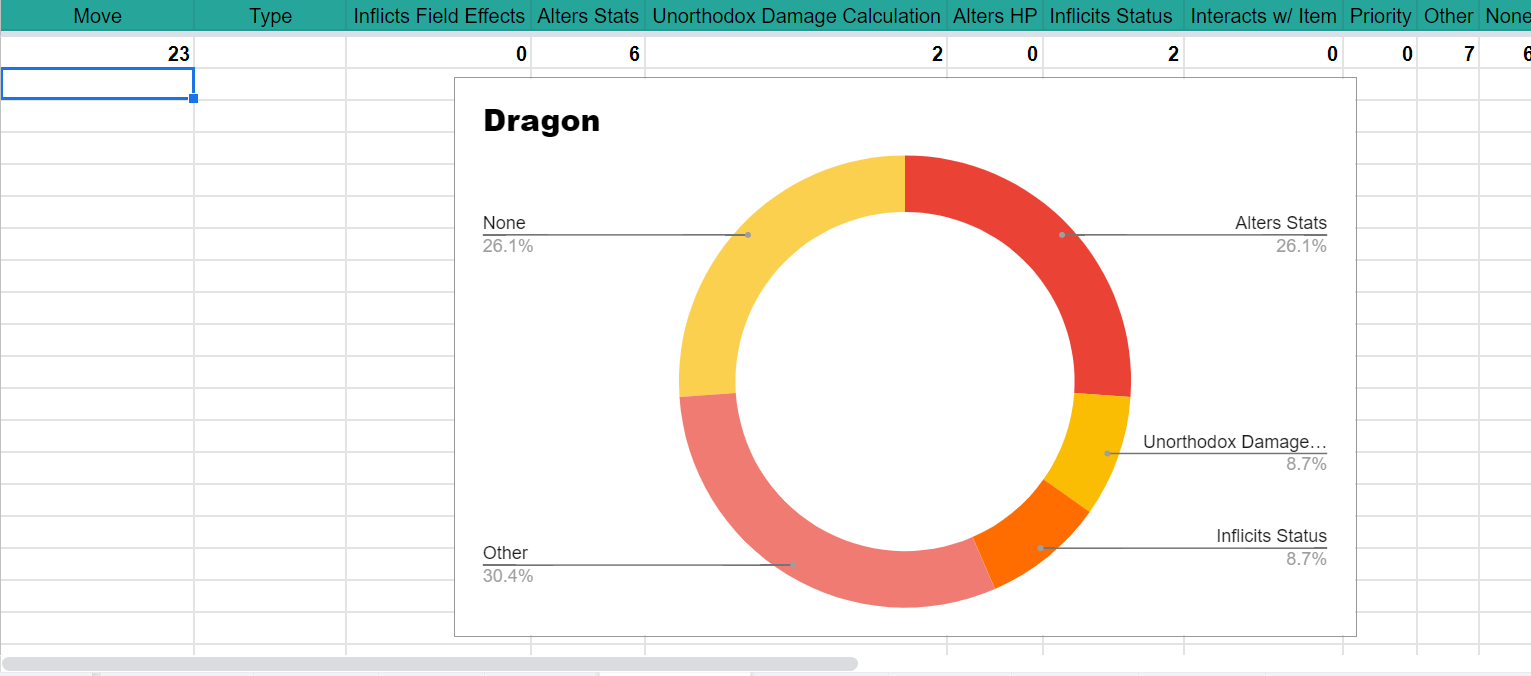Click the Unorthodox Damage Calculation value 2
Viewport: 1531px width, 676px height.
click(796, 54)
